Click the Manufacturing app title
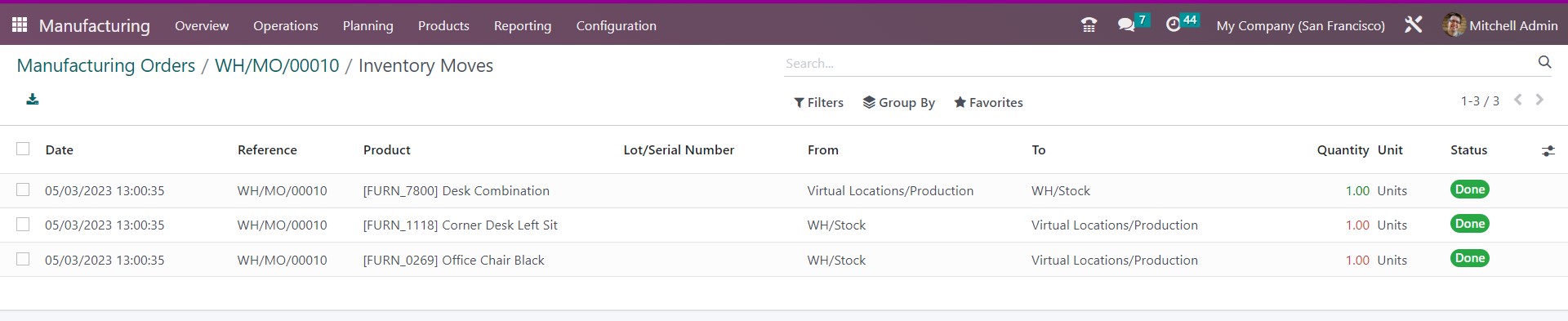1568x321 pixels. 95,26
